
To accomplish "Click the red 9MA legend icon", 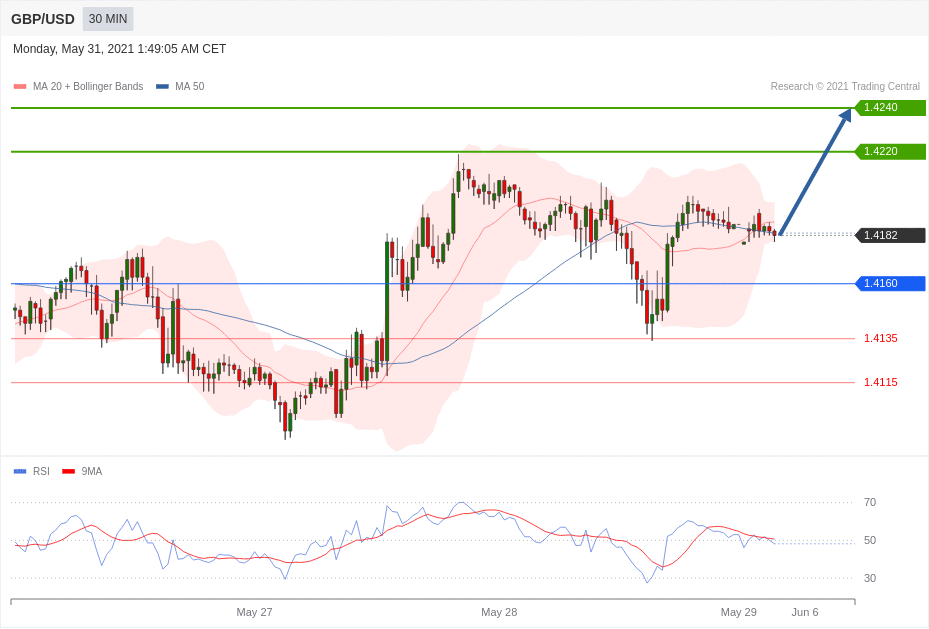I will pyautogui.click(x=68, y=471).
